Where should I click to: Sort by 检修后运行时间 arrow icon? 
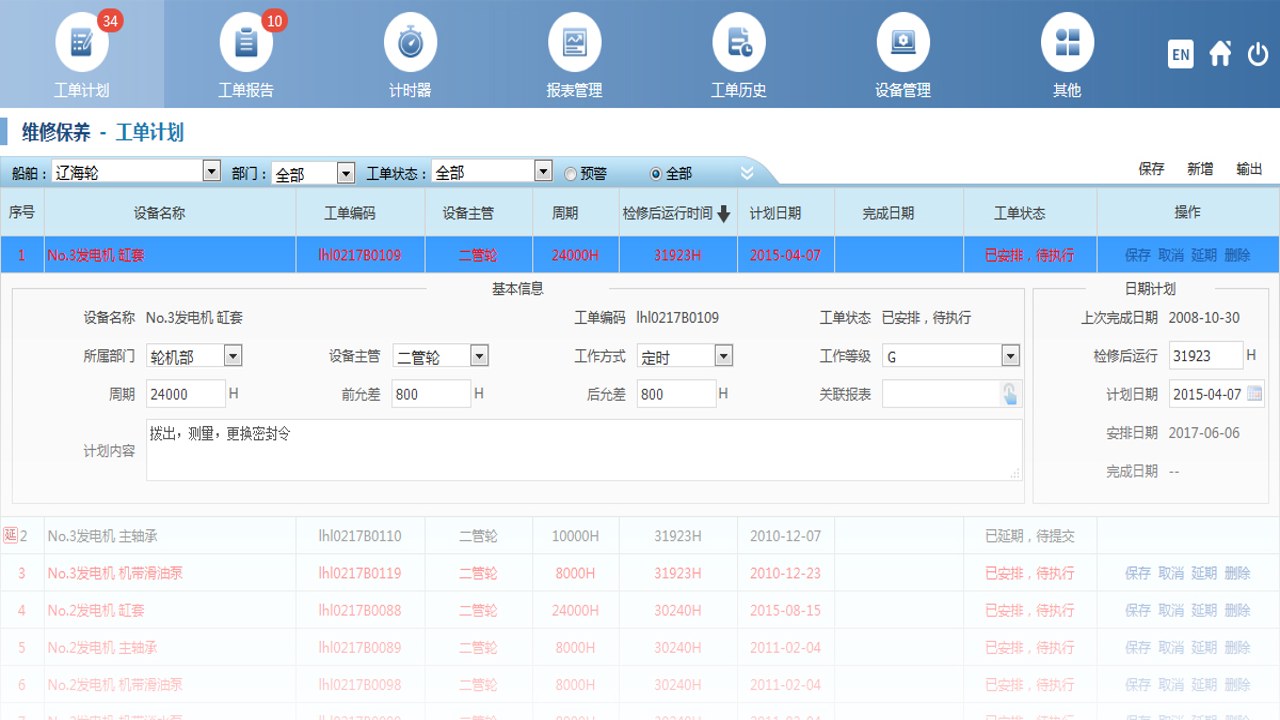[x=724, y=213]
